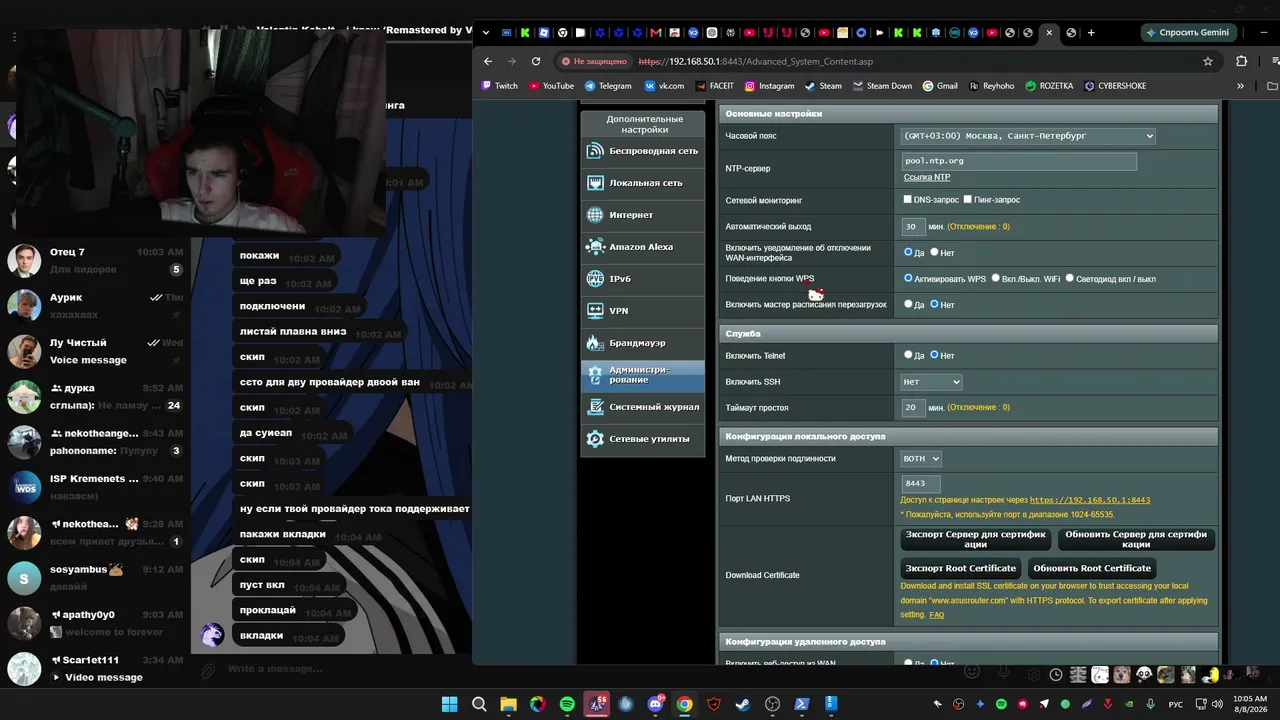This screenshot has width=1280, height=720.
Task: Open the Лу Чистый chat
Action: (x=96, y=351)
